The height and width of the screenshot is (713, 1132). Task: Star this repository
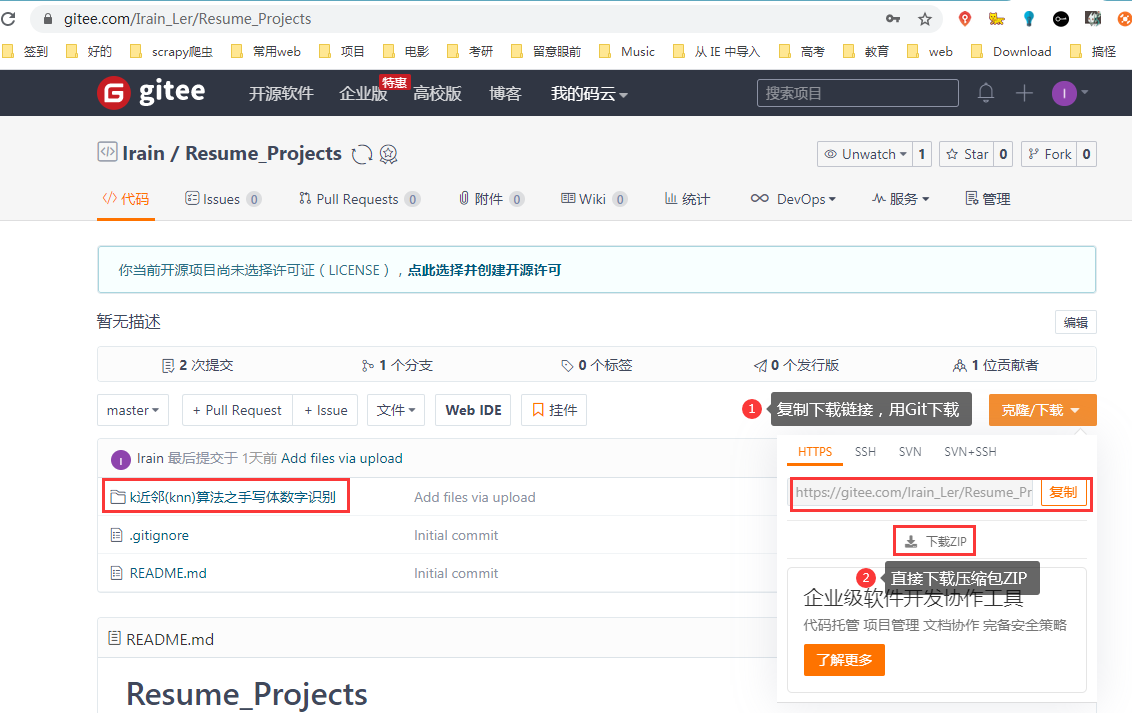tap(966, 154)
